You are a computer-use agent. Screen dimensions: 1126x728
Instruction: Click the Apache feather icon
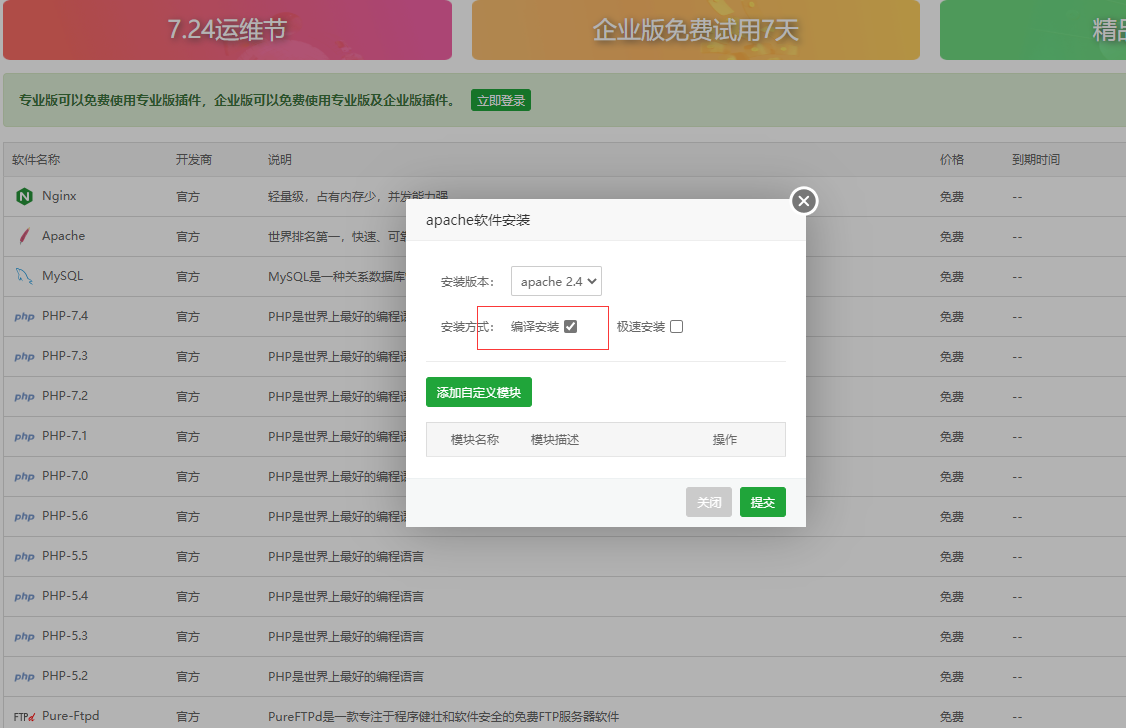[x=24, y=236]
